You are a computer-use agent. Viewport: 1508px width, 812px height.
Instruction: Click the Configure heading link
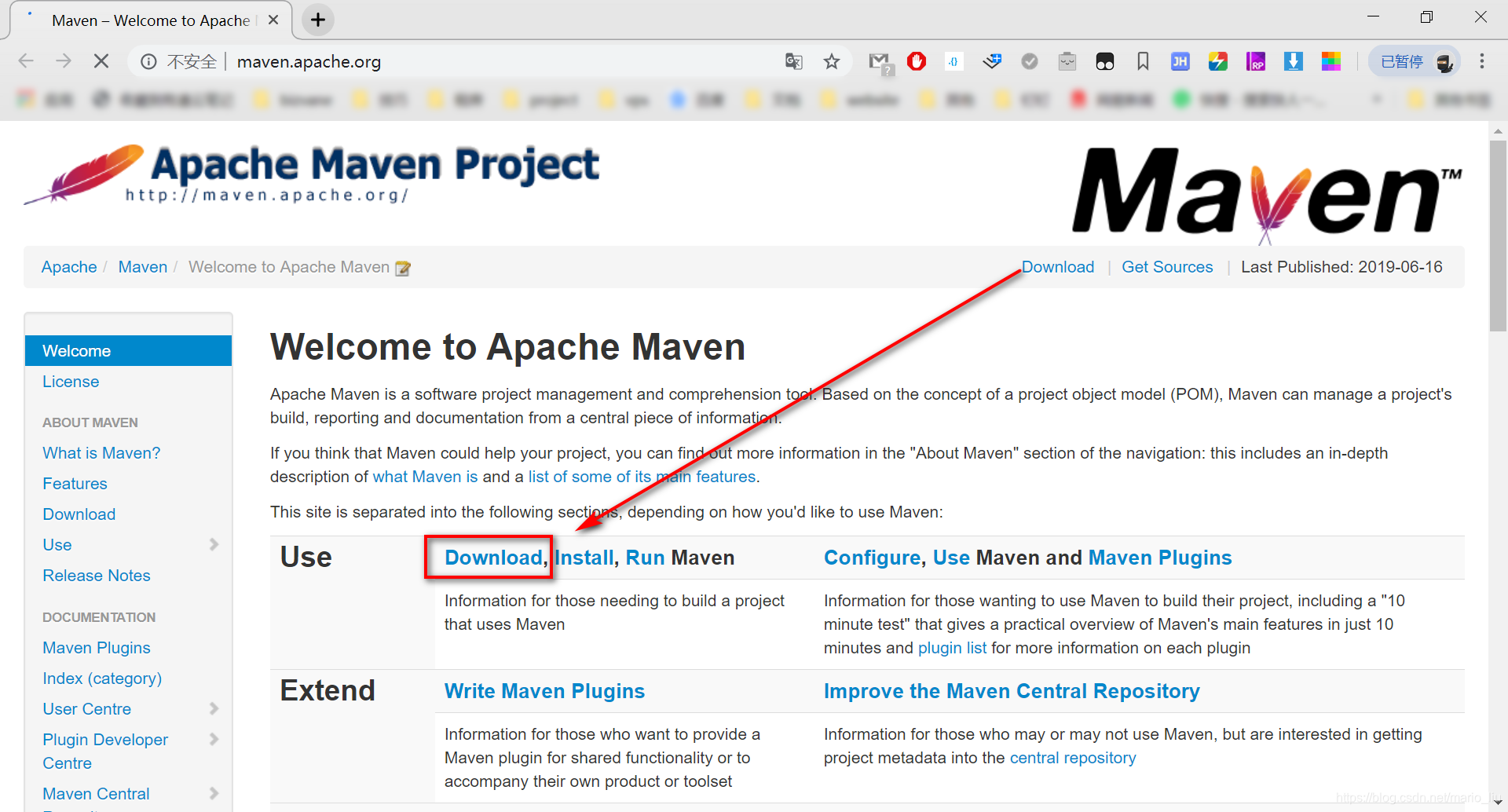[x=872, y=558]
